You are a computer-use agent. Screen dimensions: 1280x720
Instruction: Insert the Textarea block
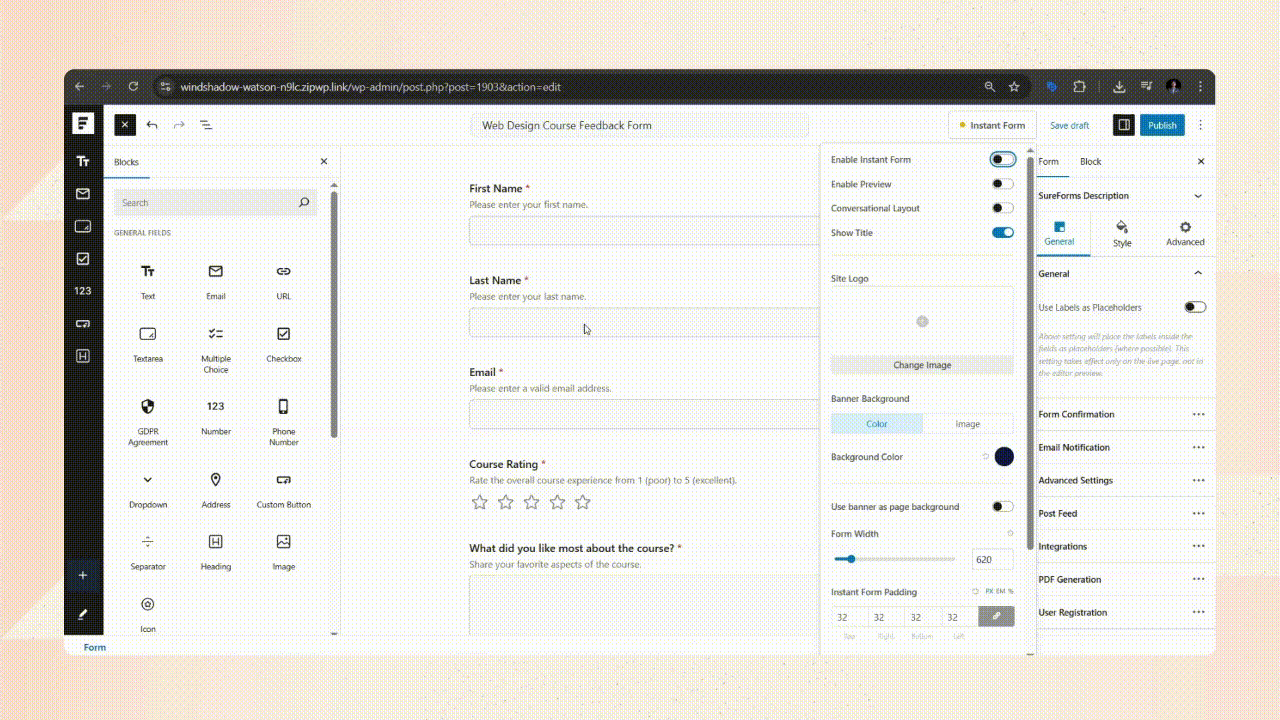coord(148,344)
